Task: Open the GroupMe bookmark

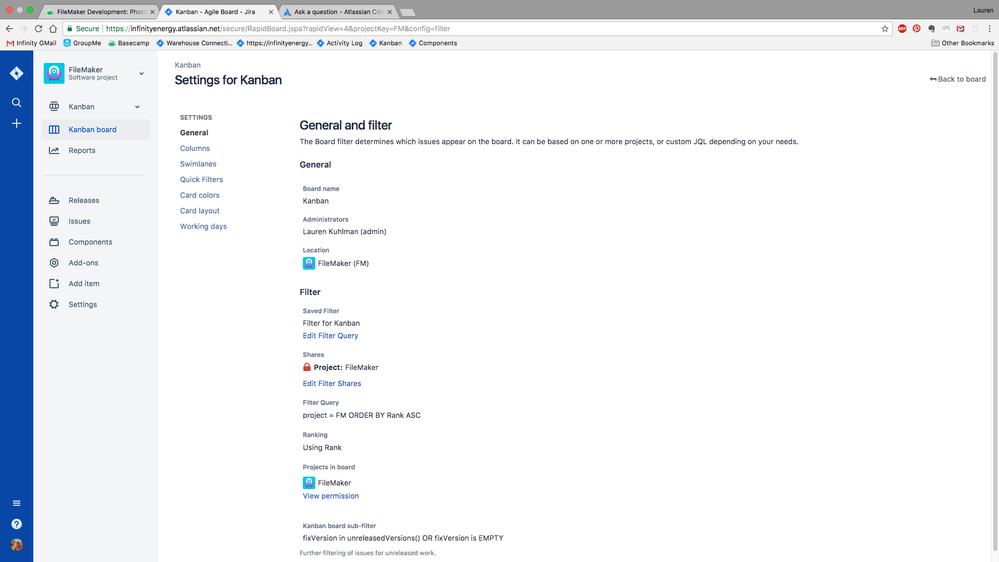Action: pyautogui.click(x=82, y=43)
